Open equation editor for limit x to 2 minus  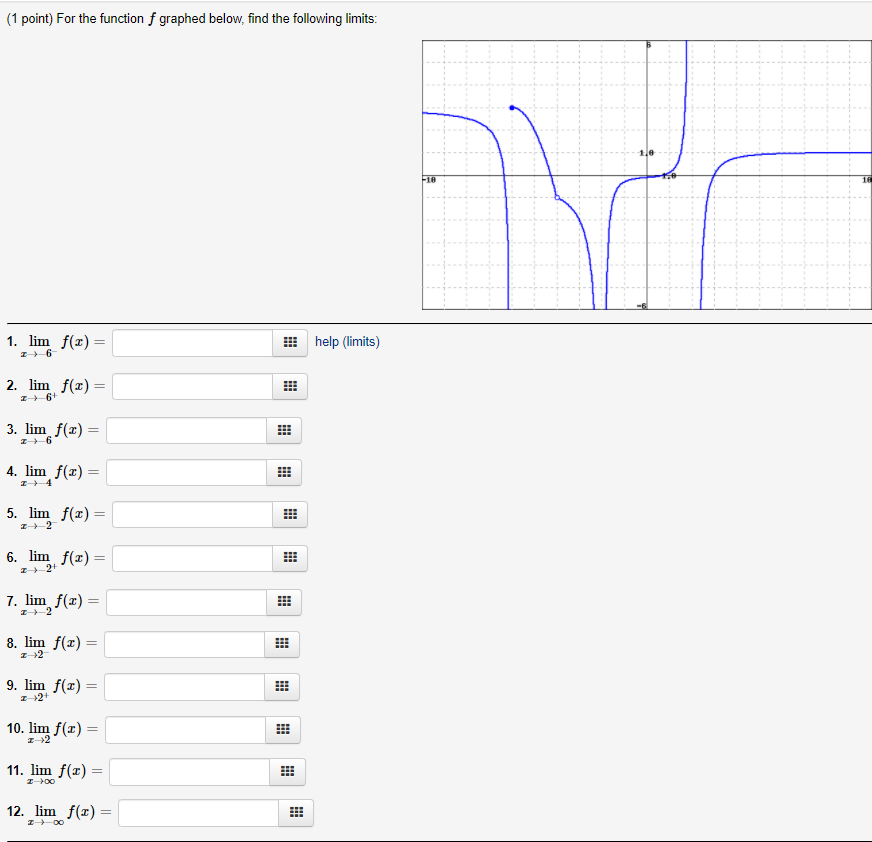click(x=282, y=644)
